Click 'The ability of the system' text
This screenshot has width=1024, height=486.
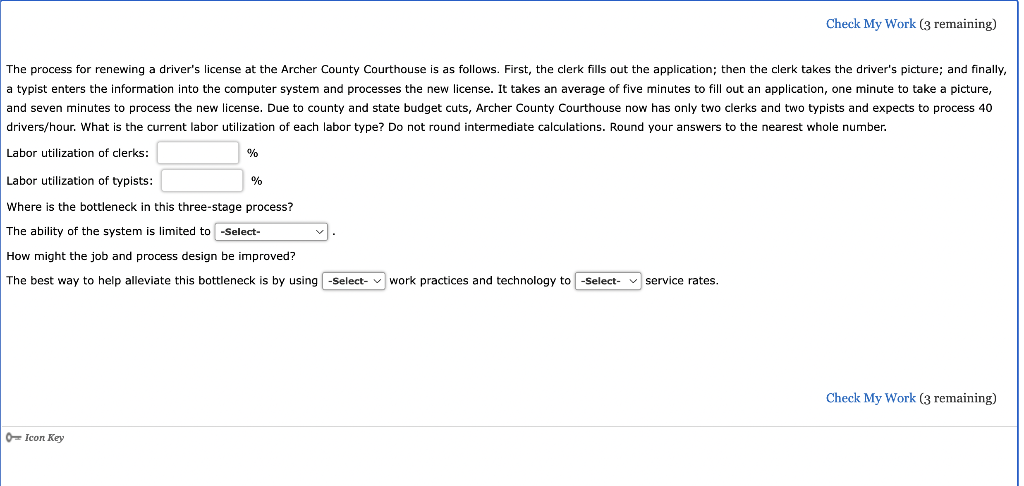pyautogui.click(x=108, y=232)
